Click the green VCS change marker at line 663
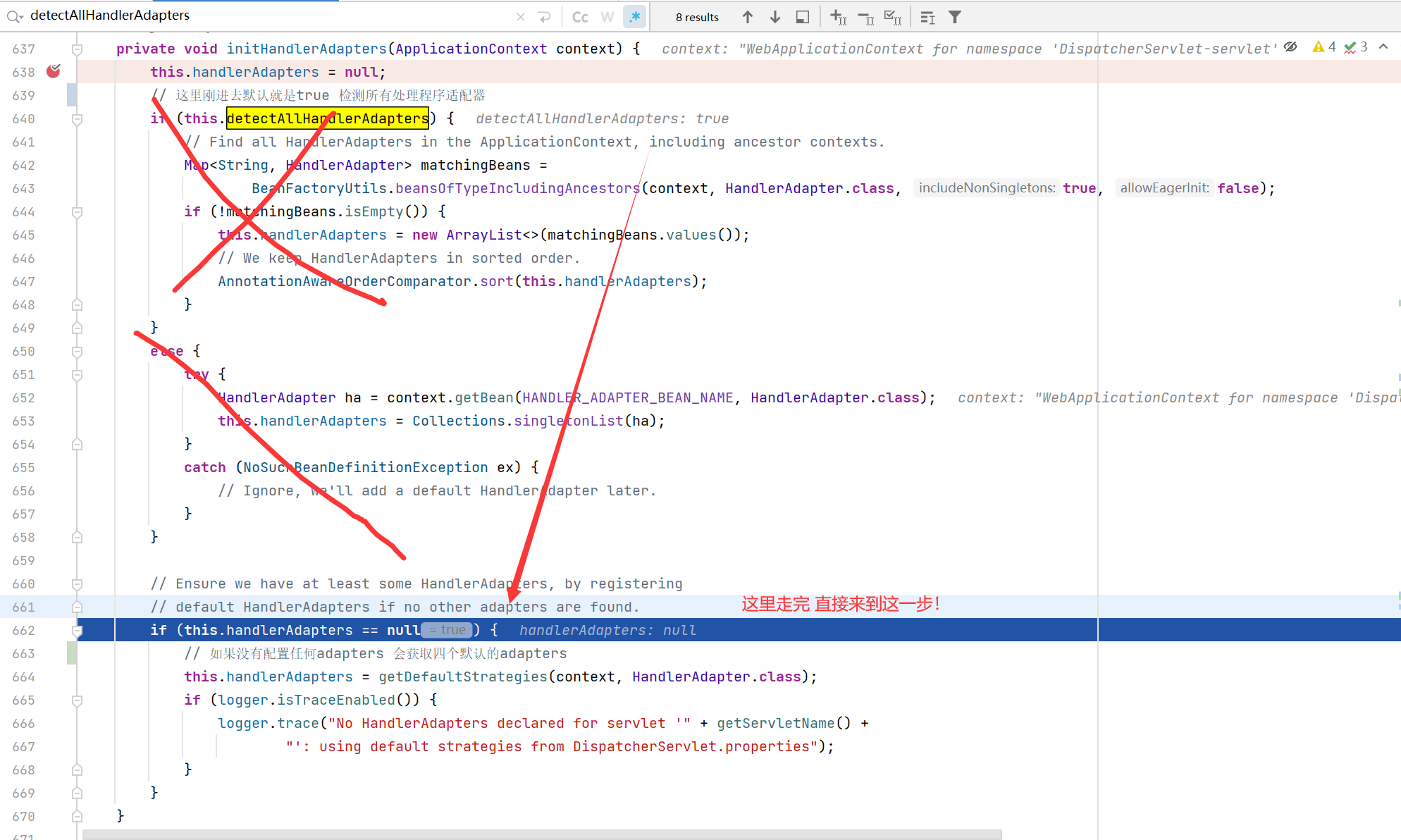 coord(72,653)
